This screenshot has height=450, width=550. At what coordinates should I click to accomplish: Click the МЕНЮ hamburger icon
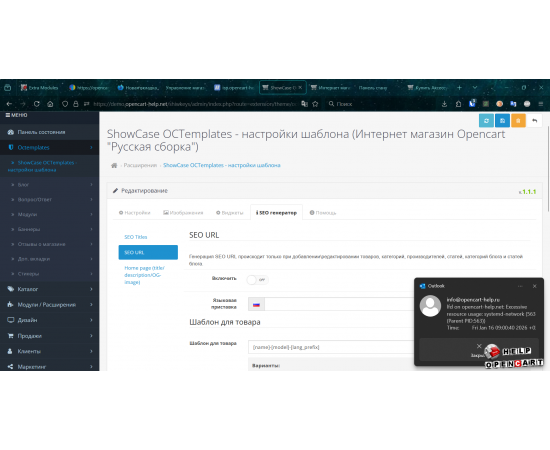[8, 115]
